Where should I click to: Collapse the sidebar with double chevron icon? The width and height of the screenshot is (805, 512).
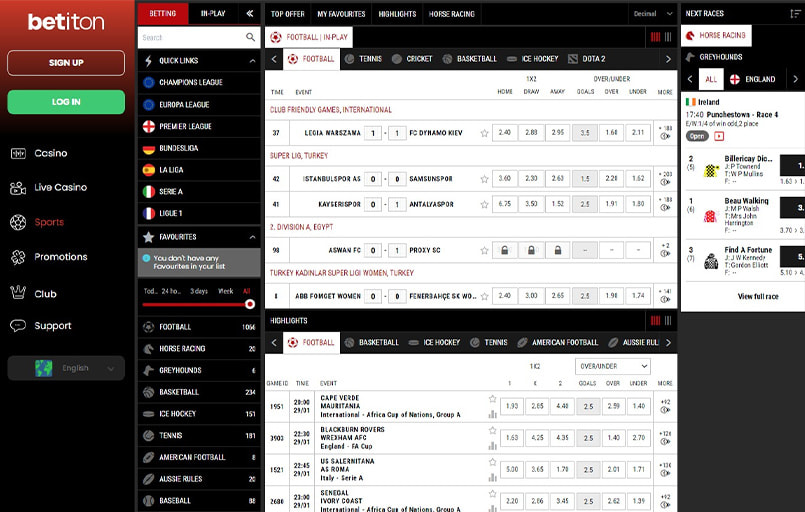point(249,14)
